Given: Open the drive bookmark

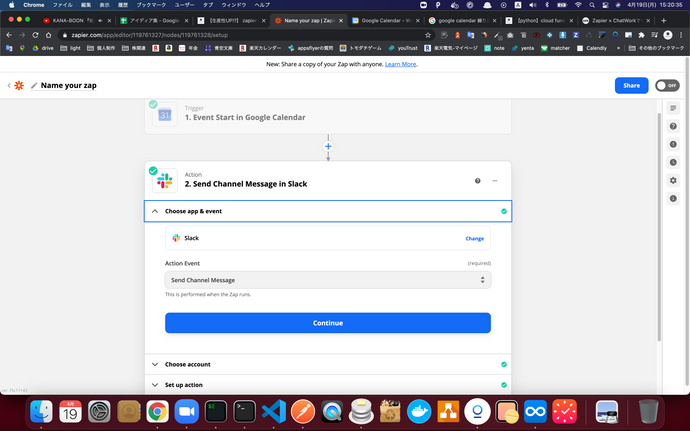Looking at the screenshot, I should pyautogui.click(x=43, y=48).
